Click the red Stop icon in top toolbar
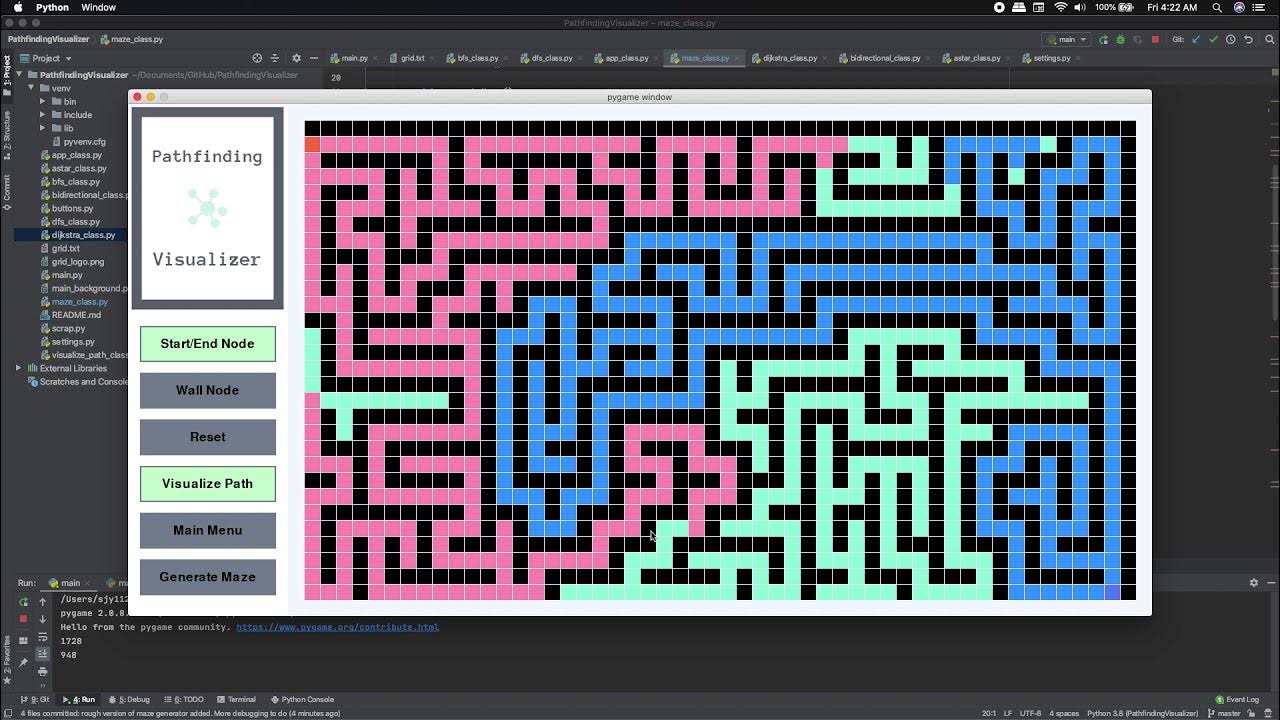The image size is (1280, 720). [x=1155, y=40]
